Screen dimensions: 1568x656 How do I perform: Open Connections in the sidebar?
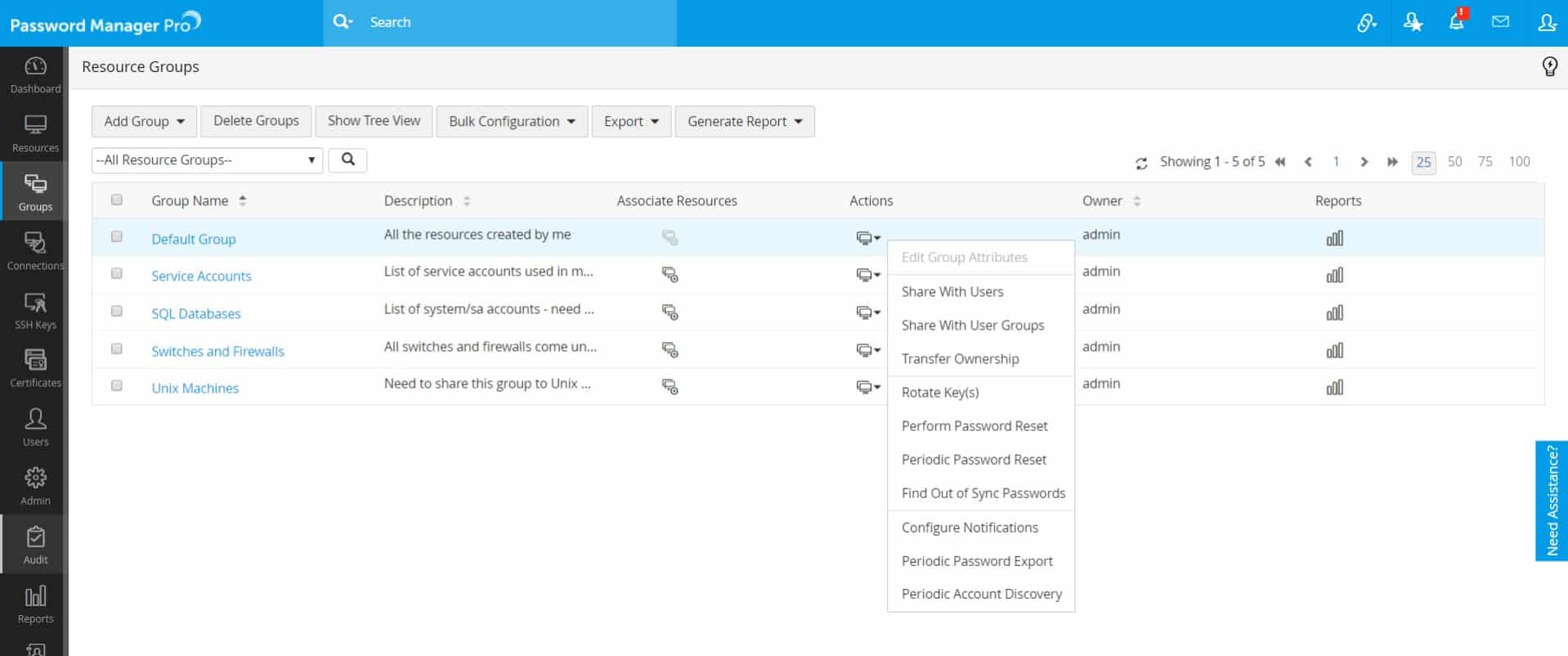[35, 252]
